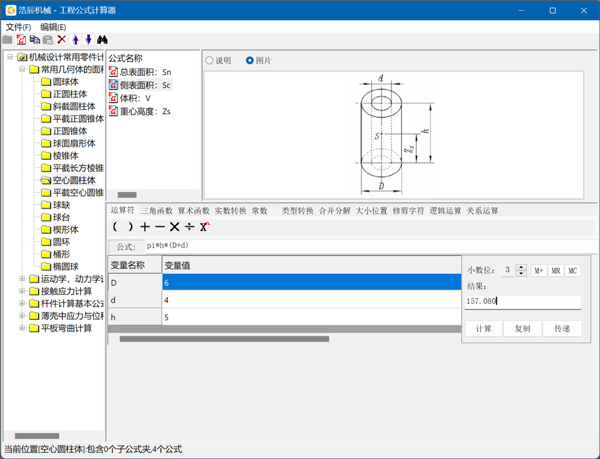Click the grayed paste toolbar icon

pos(48,39)
